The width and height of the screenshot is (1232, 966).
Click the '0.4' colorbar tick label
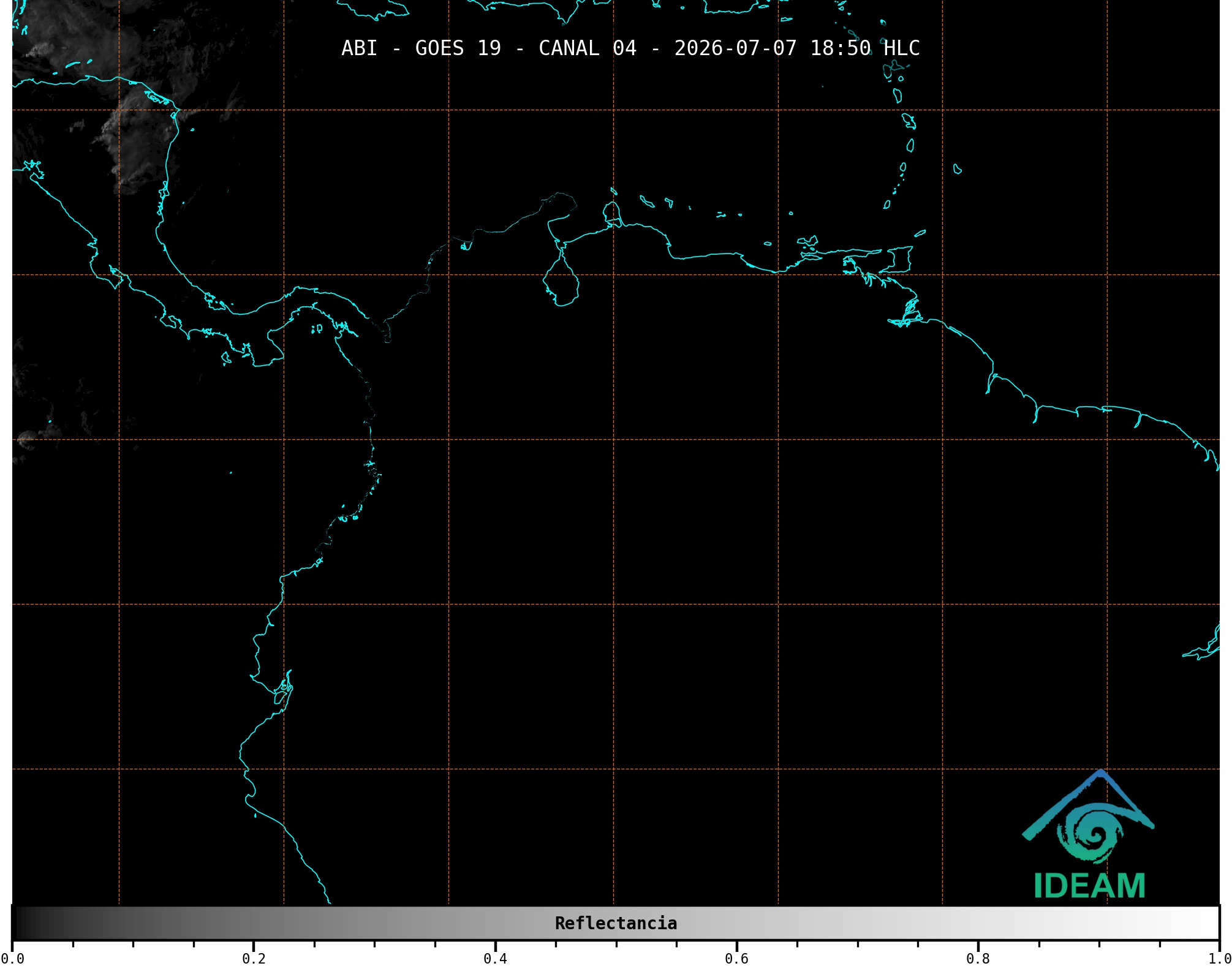[495, 959]
